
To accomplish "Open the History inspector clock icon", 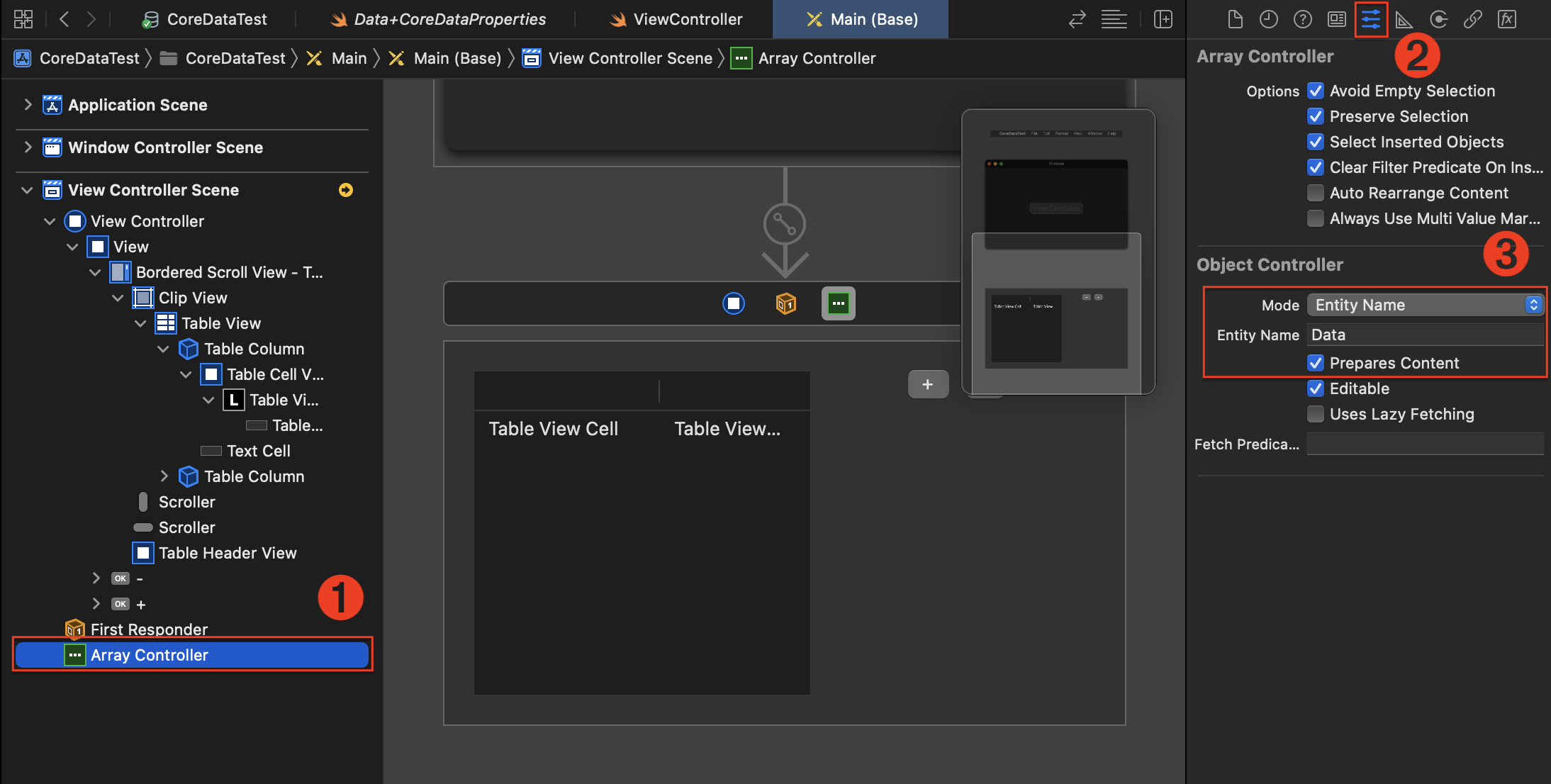I will pos(1269,19).
